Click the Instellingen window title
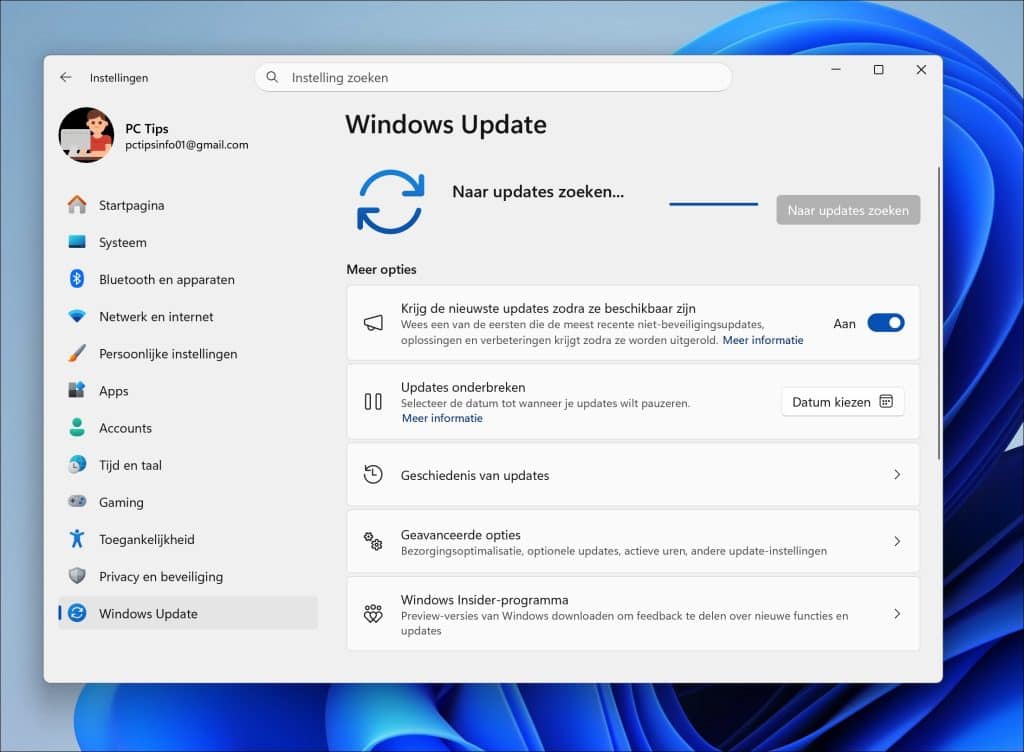This screenshot has height=752, width=1024. coord(119,78)
